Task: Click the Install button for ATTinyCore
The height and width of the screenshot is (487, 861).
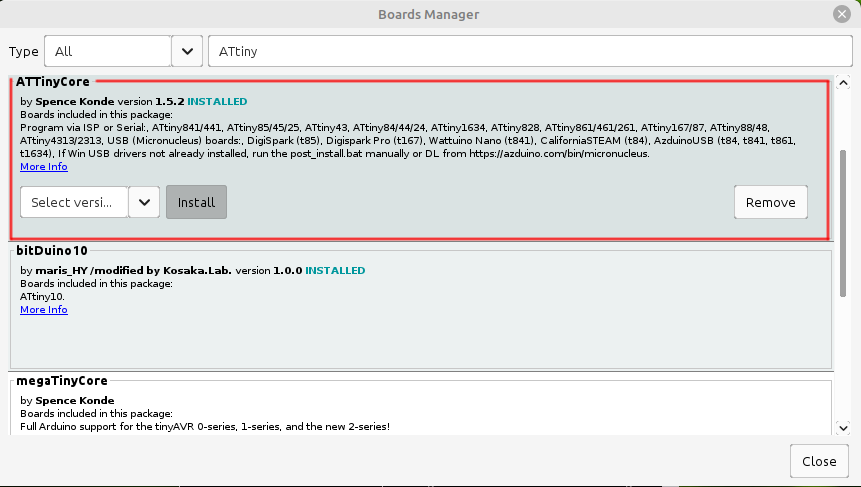Action: point(197,202)
